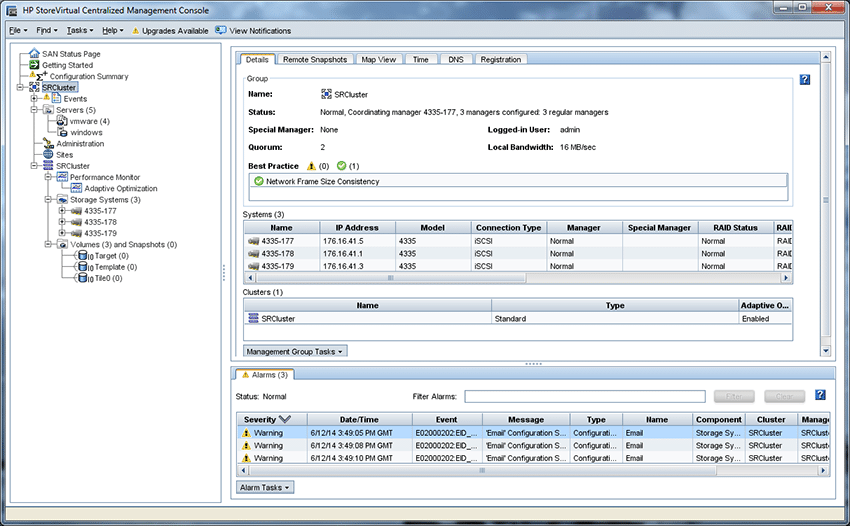This screenshot has height=526, width=850.
Task: Switch to the Map View tab
Action: (379, 59)
